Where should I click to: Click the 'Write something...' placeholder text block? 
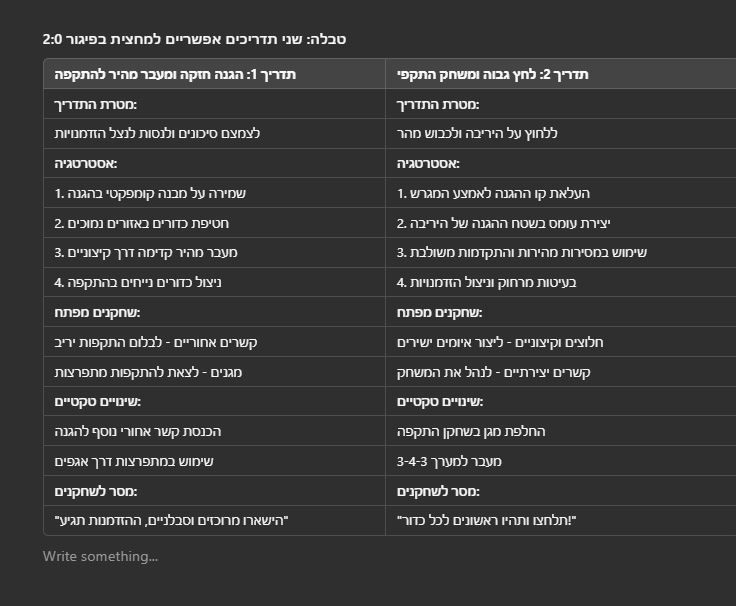click(100, 556)
